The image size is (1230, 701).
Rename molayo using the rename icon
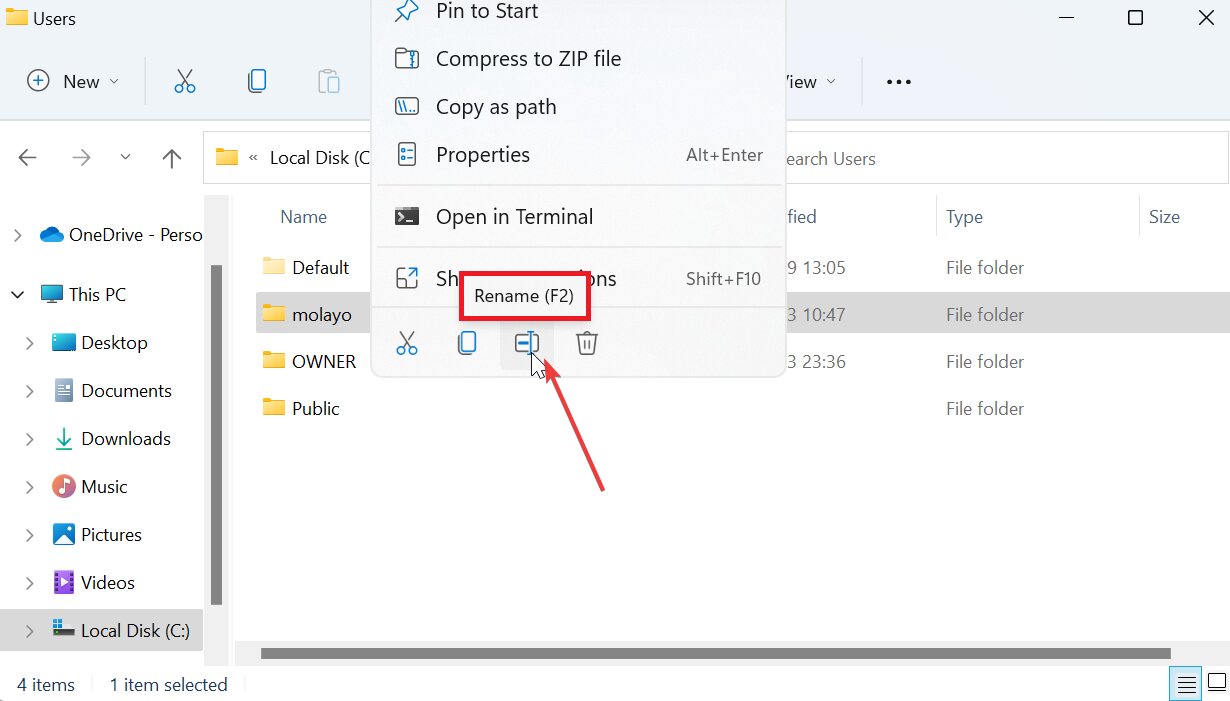(x=526, y=343)
